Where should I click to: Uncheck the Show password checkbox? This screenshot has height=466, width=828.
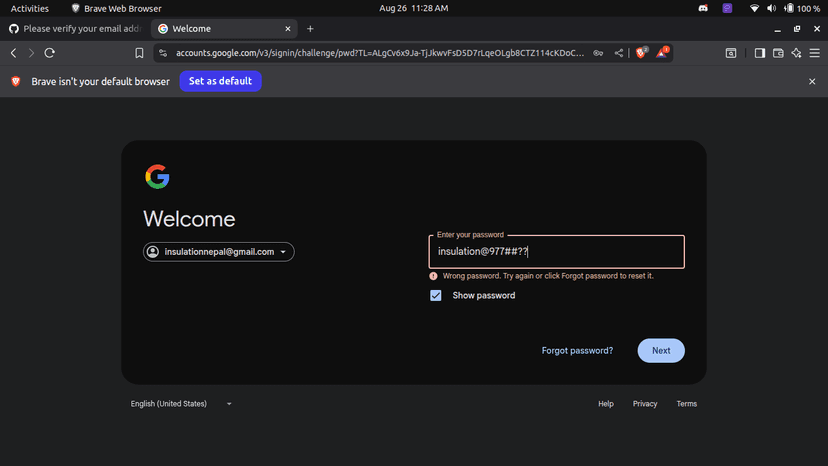[x=436, y=296]
